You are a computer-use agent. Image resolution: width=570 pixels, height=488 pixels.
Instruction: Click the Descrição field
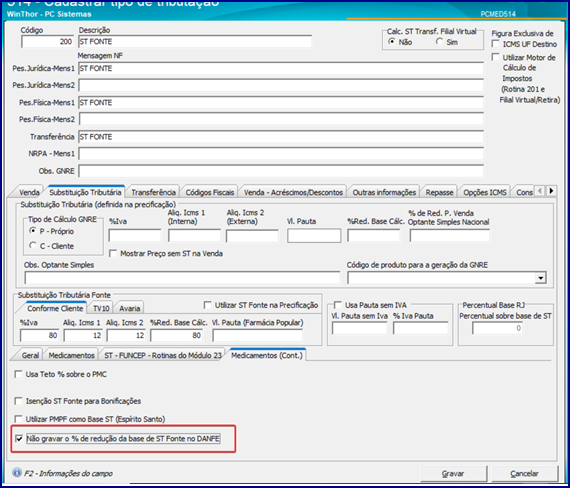pyautogui.click(x=195, y=41)
